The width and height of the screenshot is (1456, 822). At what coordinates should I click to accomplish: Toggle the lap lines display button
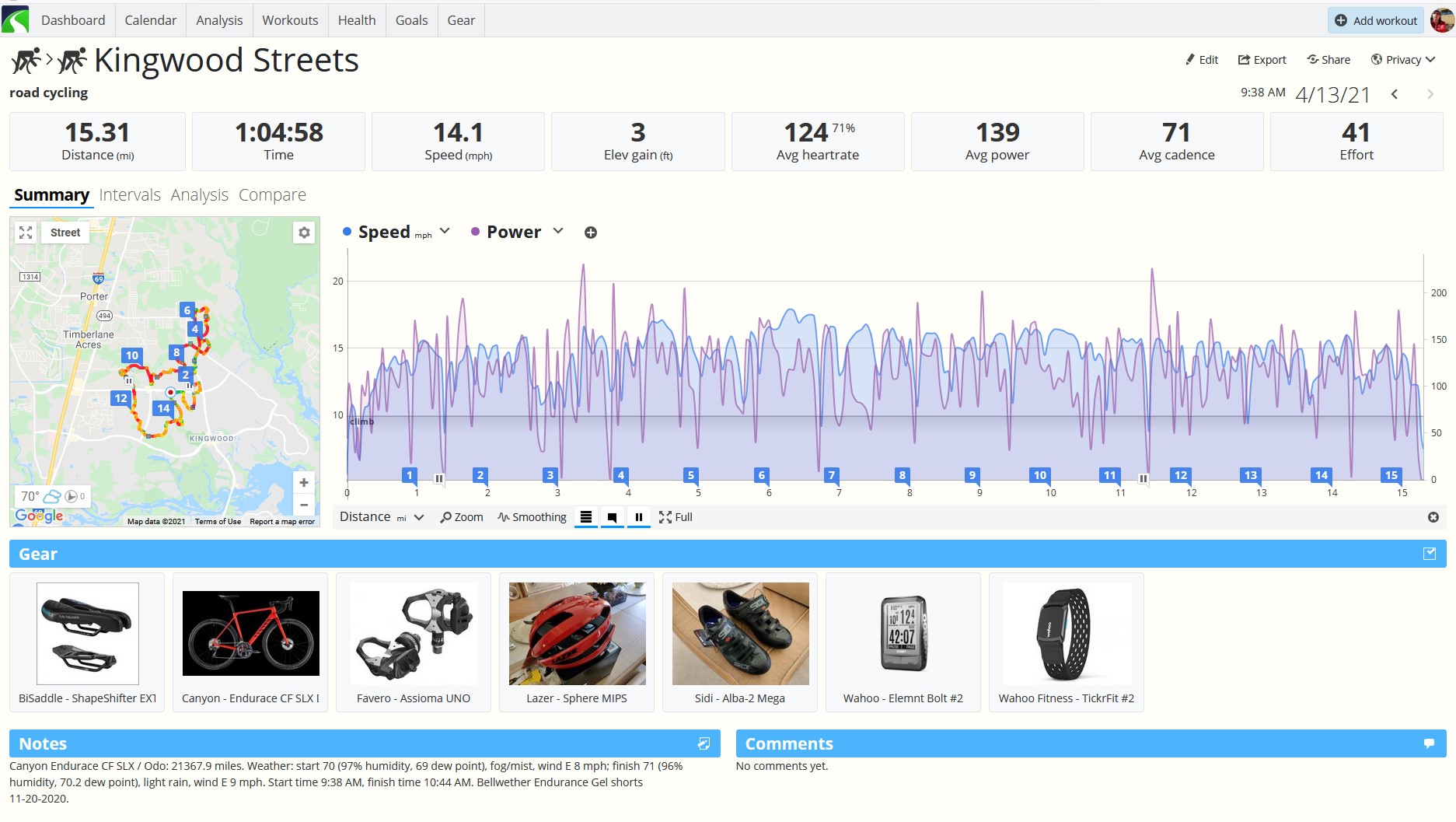tap(586, 517)
